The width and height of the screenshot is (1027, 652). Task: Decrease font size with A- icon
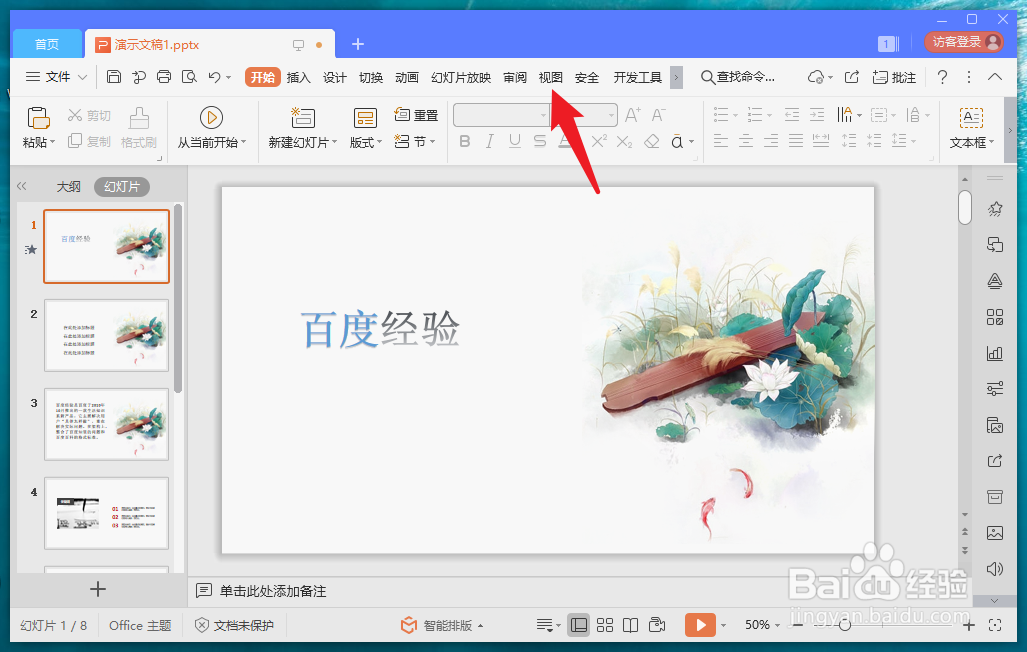[658, 115]
